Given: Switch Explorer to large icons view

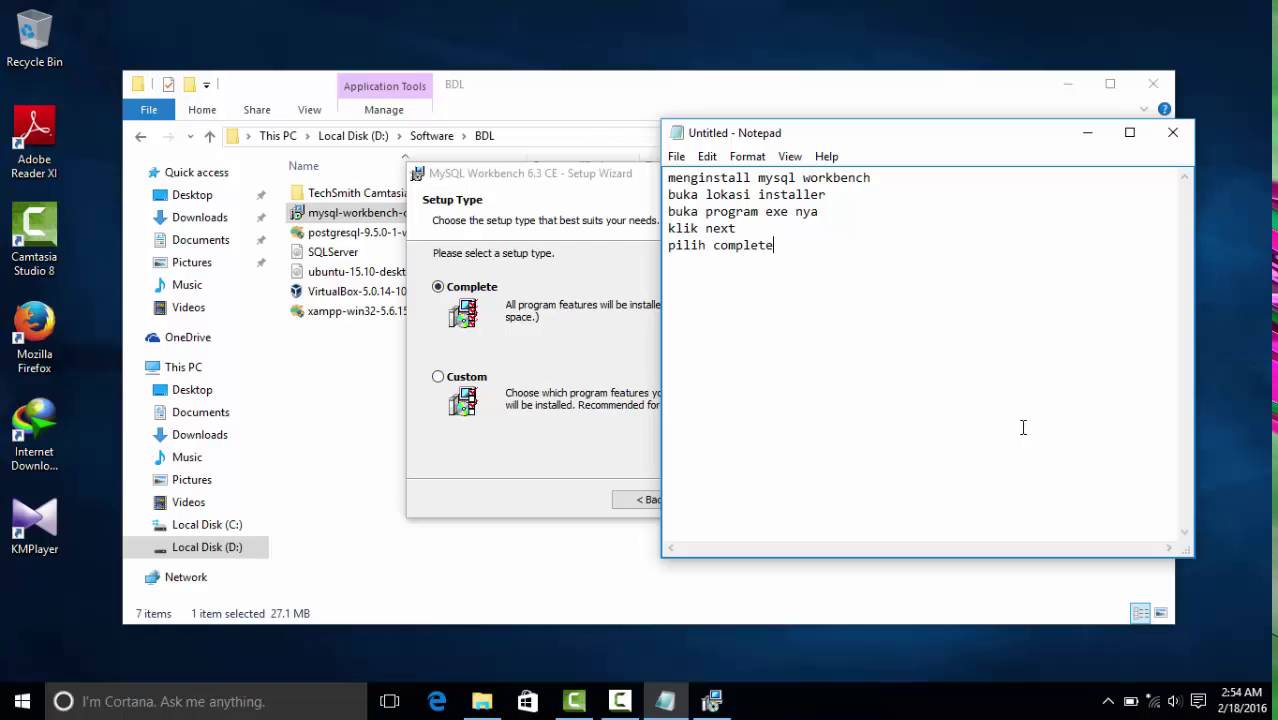Looking at the screenshot, I should coord(1161,613).
